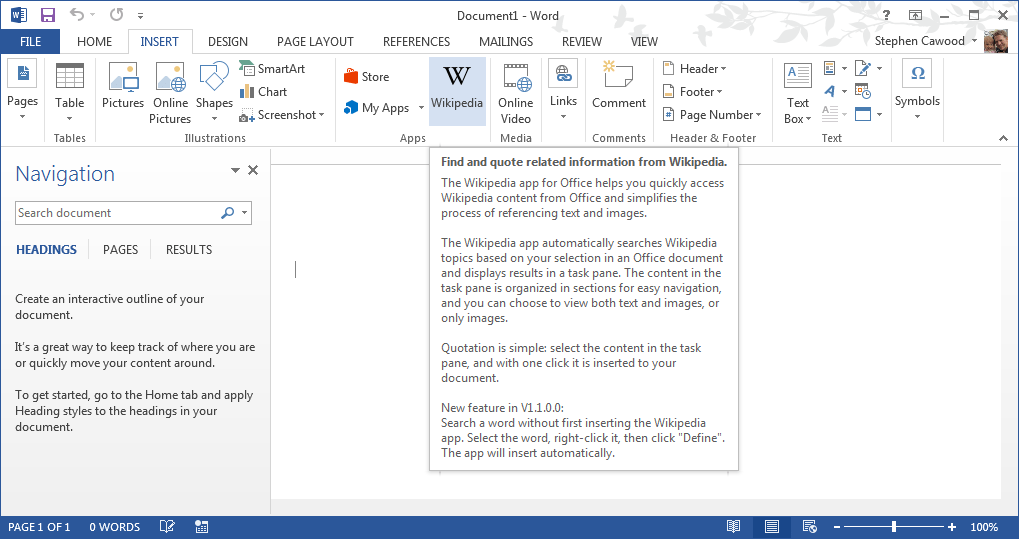Click the 100% zoom level
This screenshot has height=539, width=1019.
tap(984, 527)
